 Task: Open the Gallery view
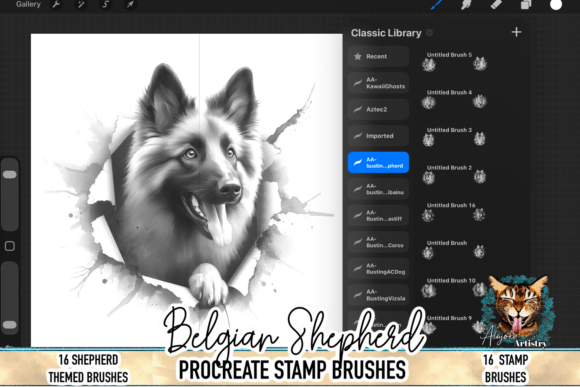28,4
